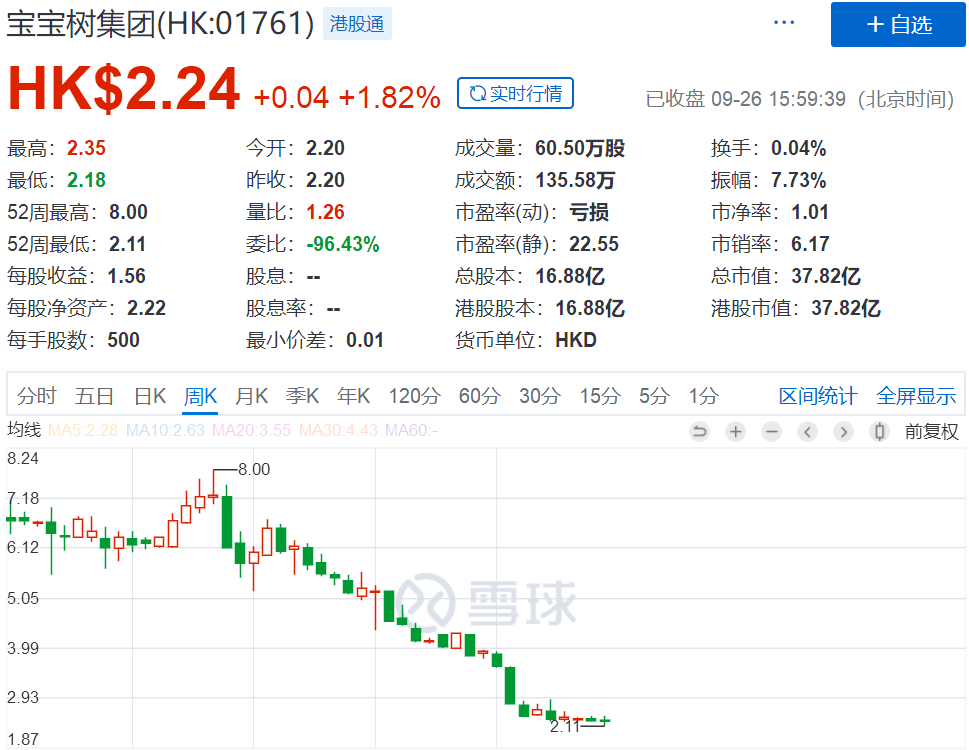Toggle the MA10:2.63 moving average legend
The image size is (969, 750).
[165, 430]
